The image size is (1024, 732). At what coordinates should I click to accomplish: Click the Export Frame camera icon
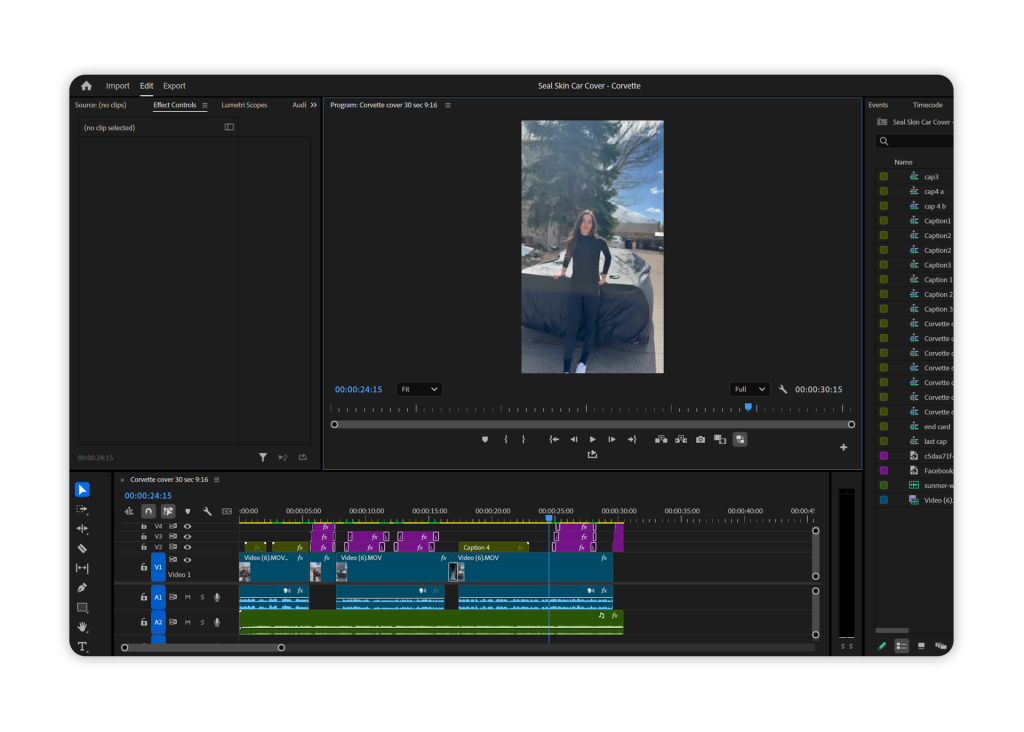(x=700, y=439)
